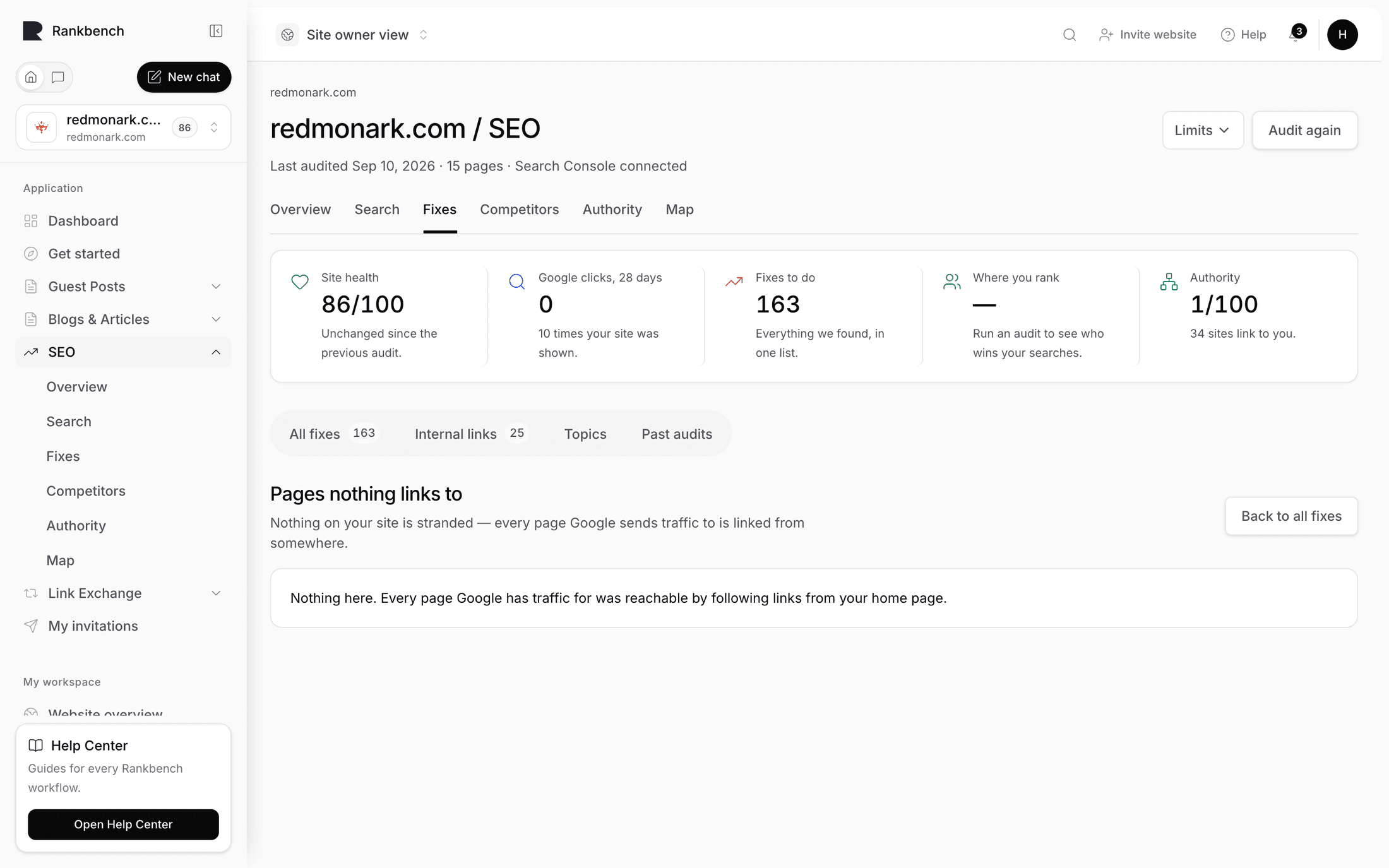
Task: Switch to the Authority tab
Action: [612, 210]
